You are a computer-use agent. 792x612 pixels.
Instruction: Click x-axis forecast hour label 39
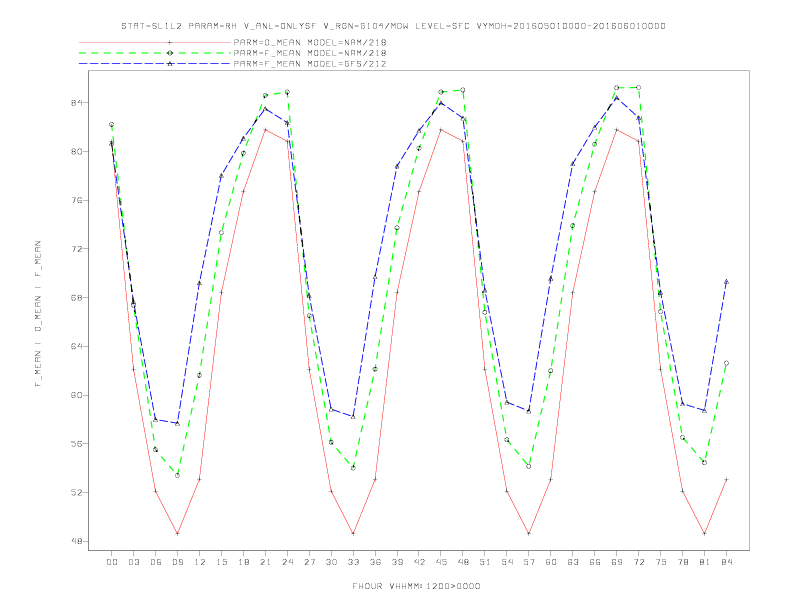coord(397,562)
